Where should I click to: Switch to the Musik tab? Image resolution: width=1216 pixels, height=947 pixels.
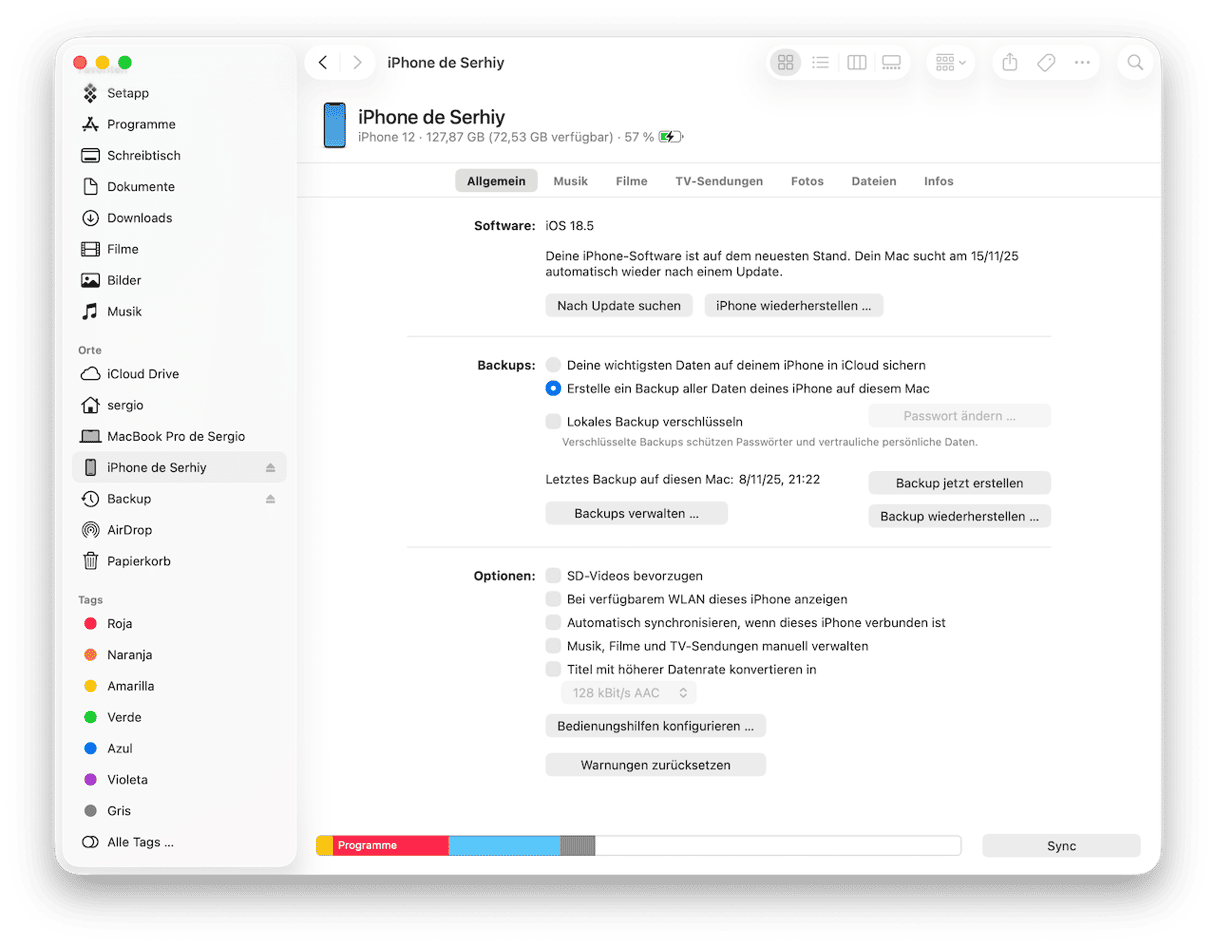point(570,181)
